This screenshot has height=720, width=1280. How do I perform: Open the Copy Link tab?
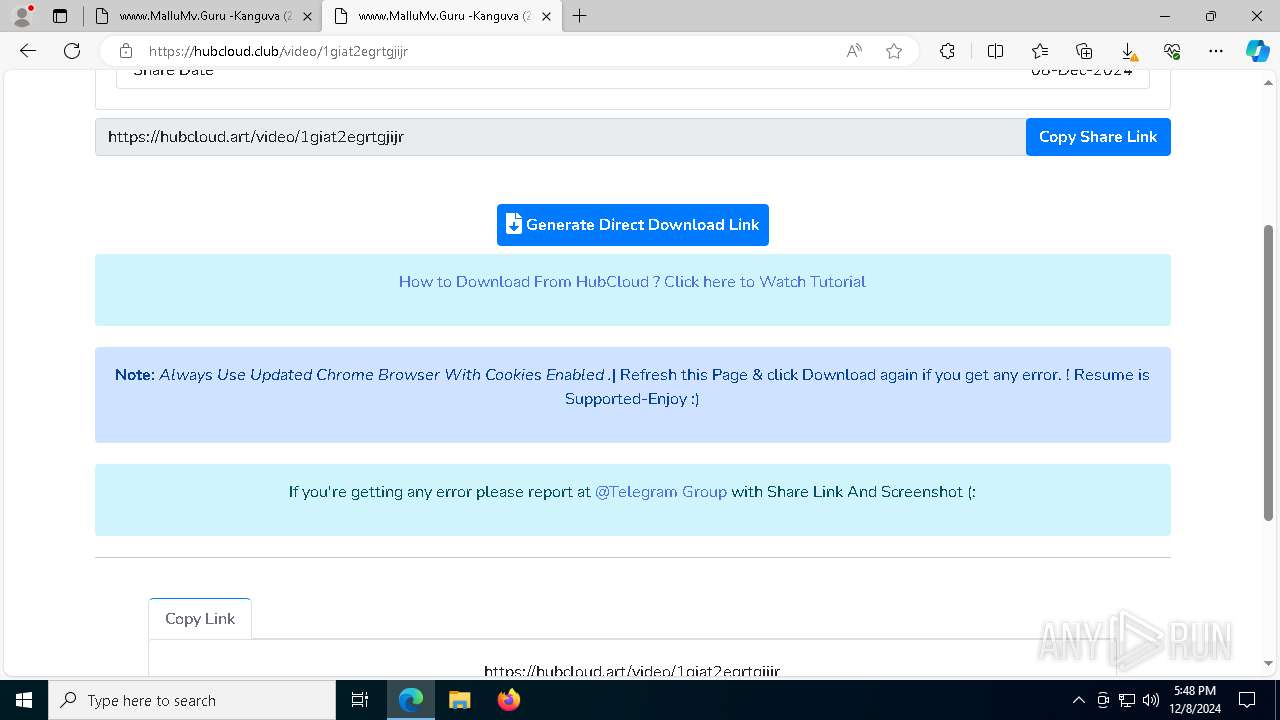click(200, 619)
